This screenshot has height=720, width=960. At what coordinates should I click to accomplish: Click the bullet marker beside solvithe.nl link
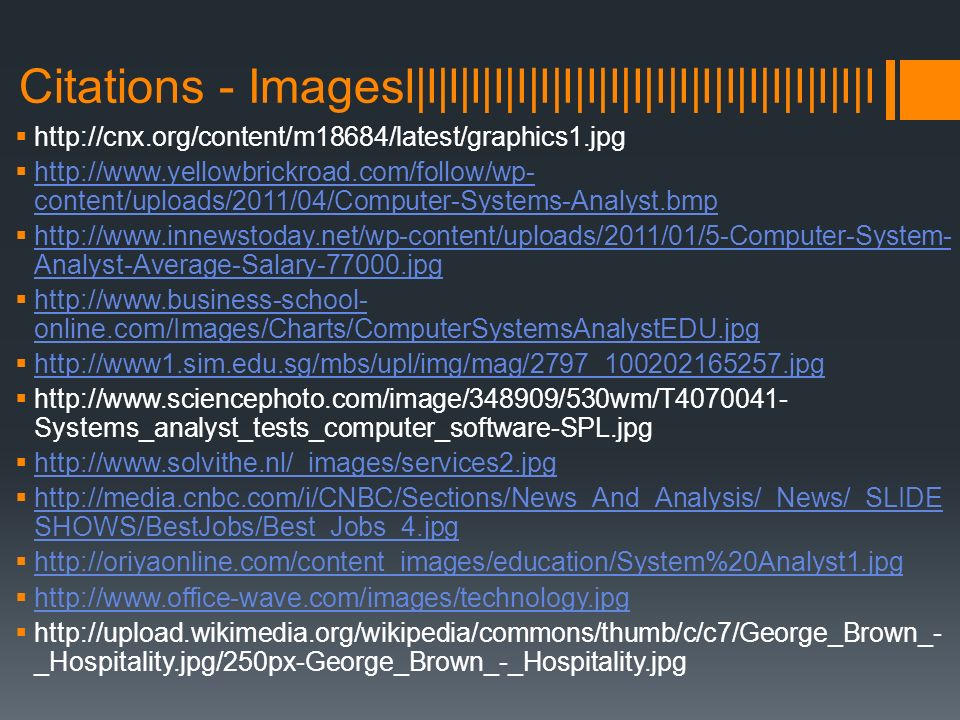[x=21, y=462]
